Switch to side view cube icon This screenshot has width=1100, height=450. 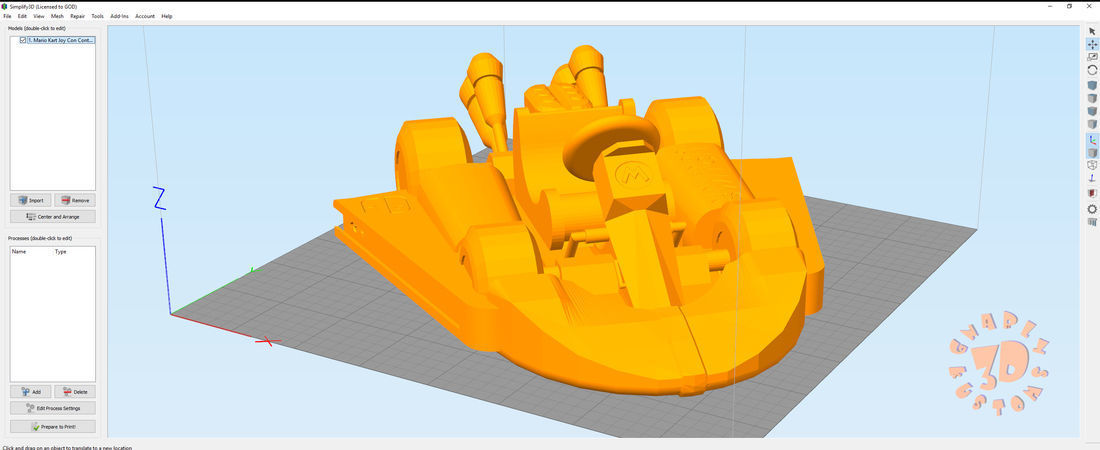click(x=1092, y=124)
